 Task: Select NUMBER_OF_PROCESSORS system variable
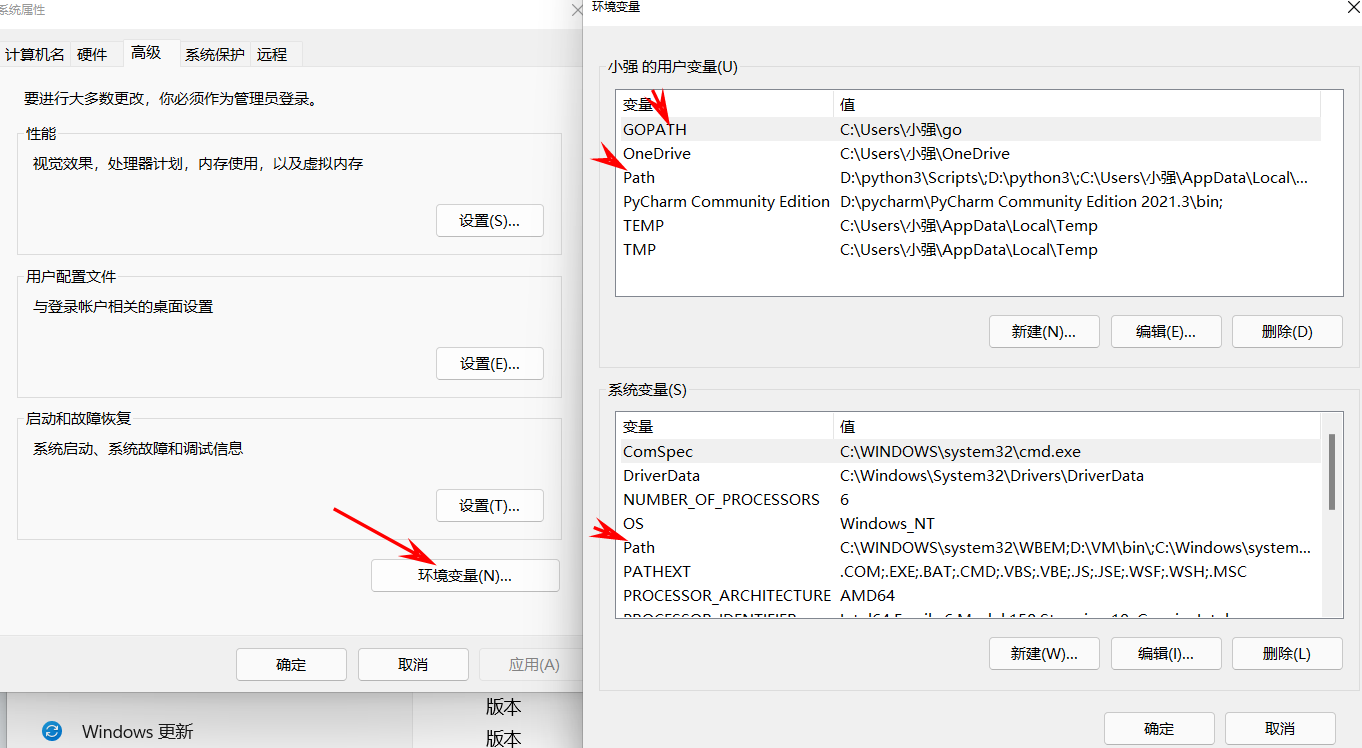pos(968,499)
